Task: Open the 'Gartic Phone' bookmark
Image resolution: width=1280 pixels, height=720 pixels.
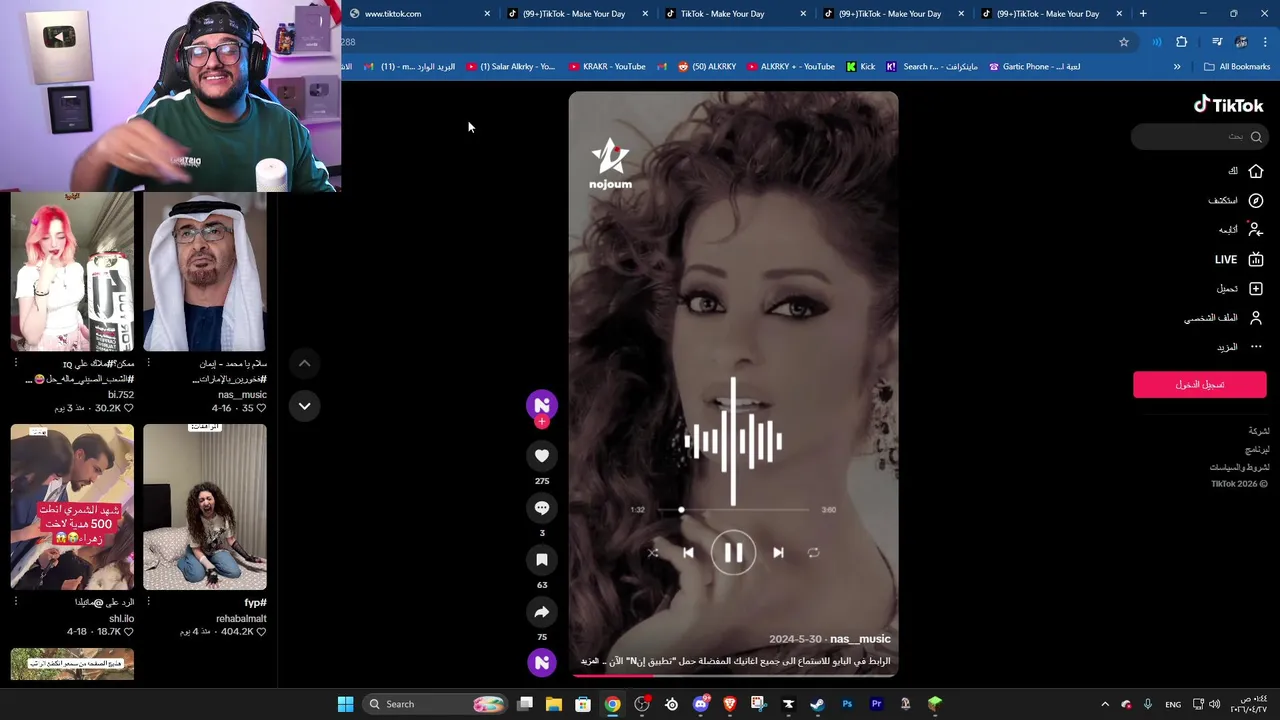Action: [1034, 67]
